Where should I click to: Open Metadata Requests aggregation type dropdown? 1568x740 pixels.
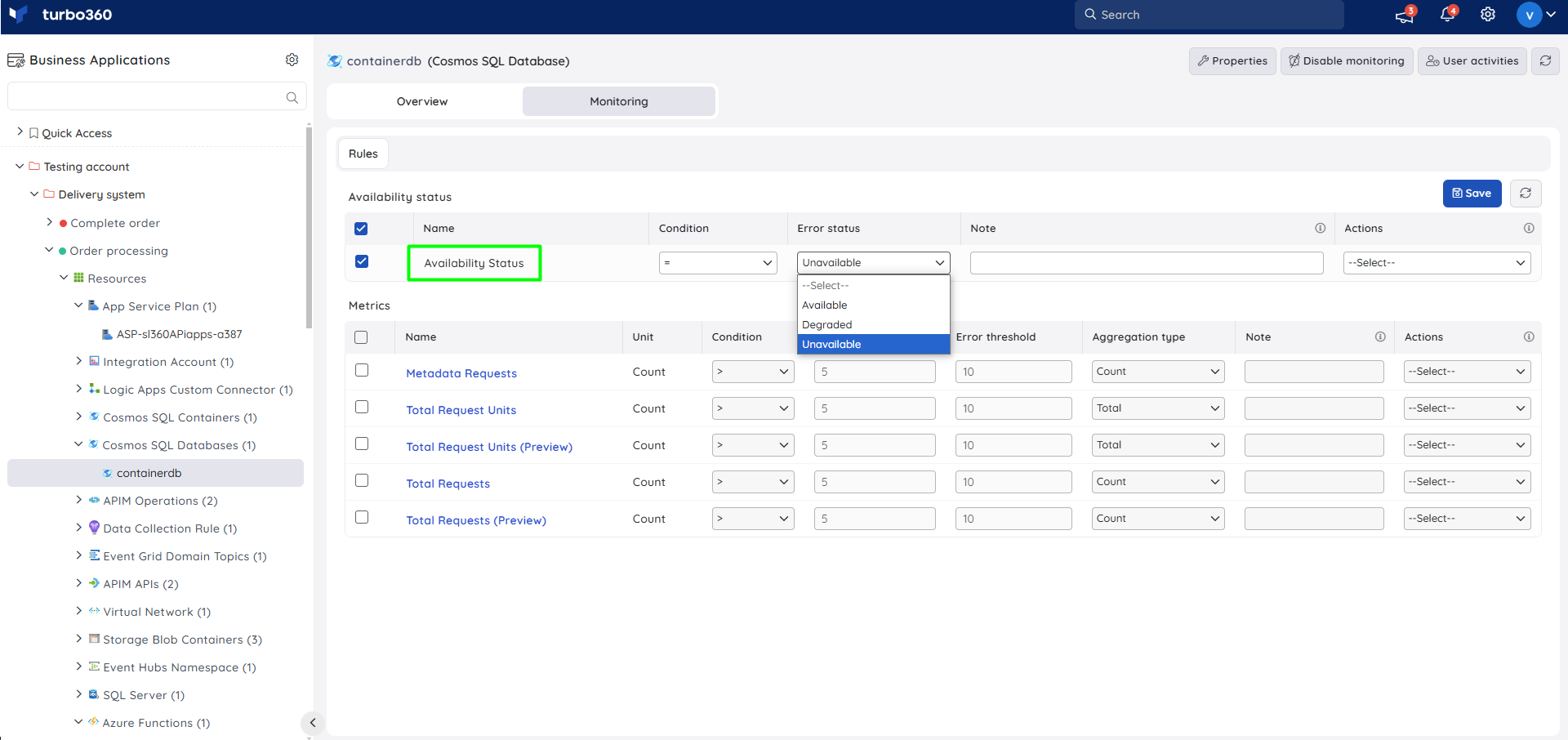tap(1158, 372)
